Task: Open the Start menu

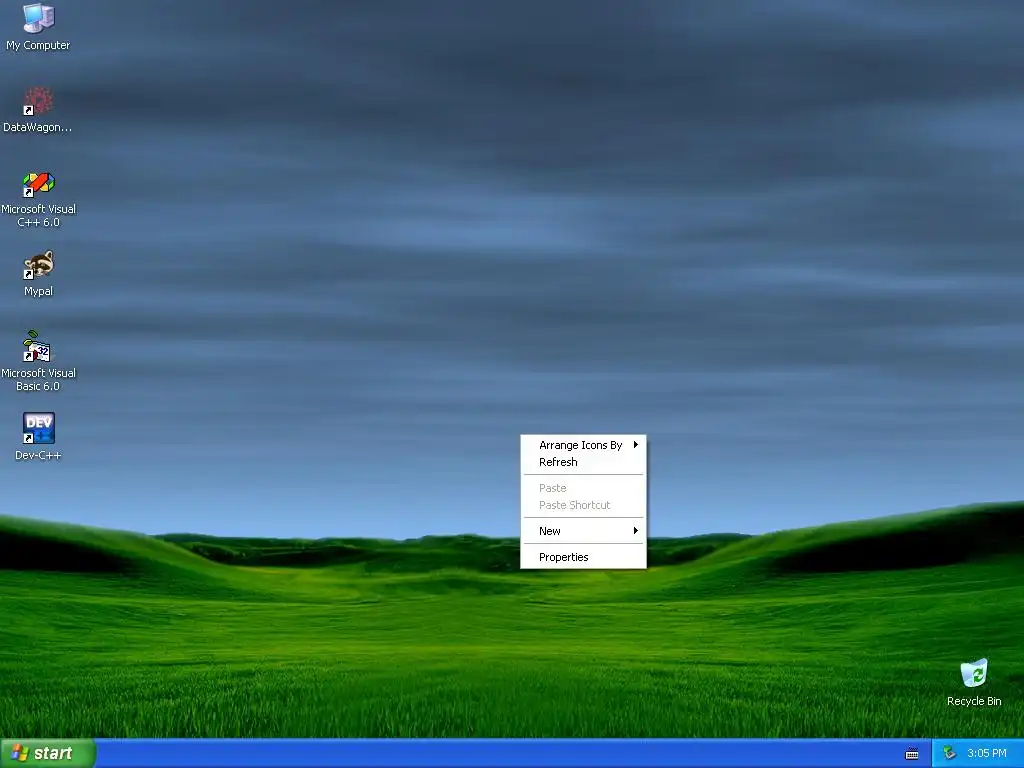Action: 48,753
